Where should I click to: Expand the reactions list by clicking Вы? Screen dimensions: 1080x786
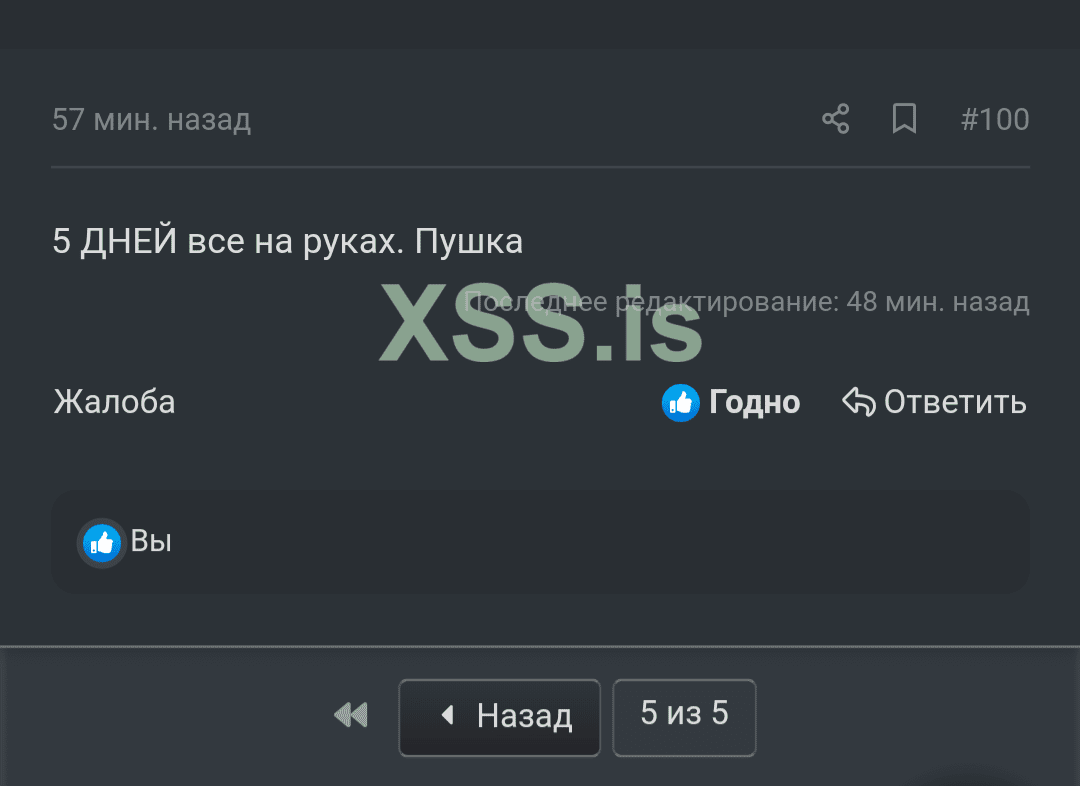tap(152, 542)
